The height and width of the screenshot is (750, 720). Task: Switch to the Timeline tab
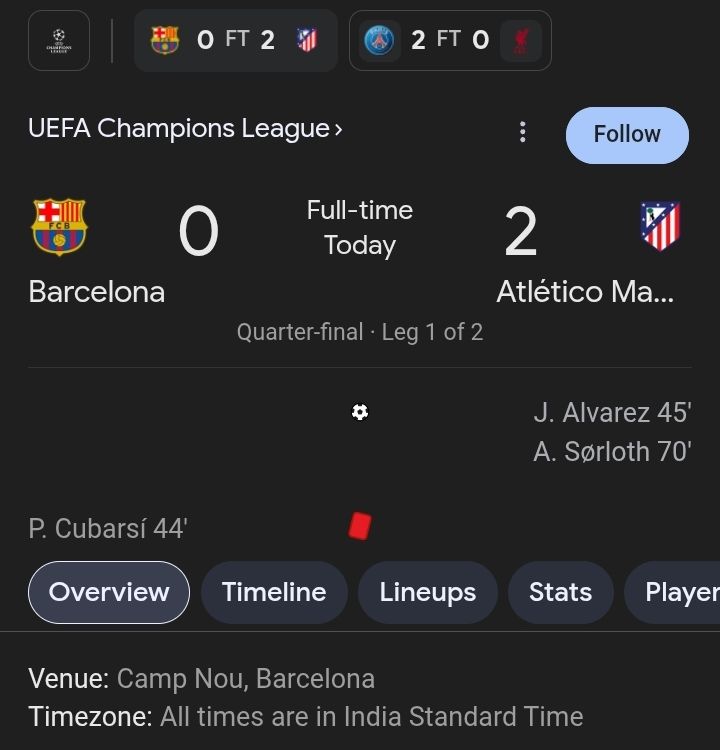[x=274, y=592]
